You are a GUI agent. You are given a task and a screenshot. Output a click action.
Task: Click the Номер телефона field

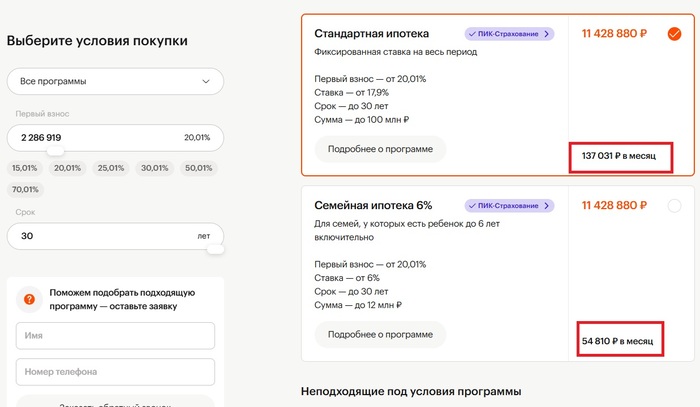115,372
